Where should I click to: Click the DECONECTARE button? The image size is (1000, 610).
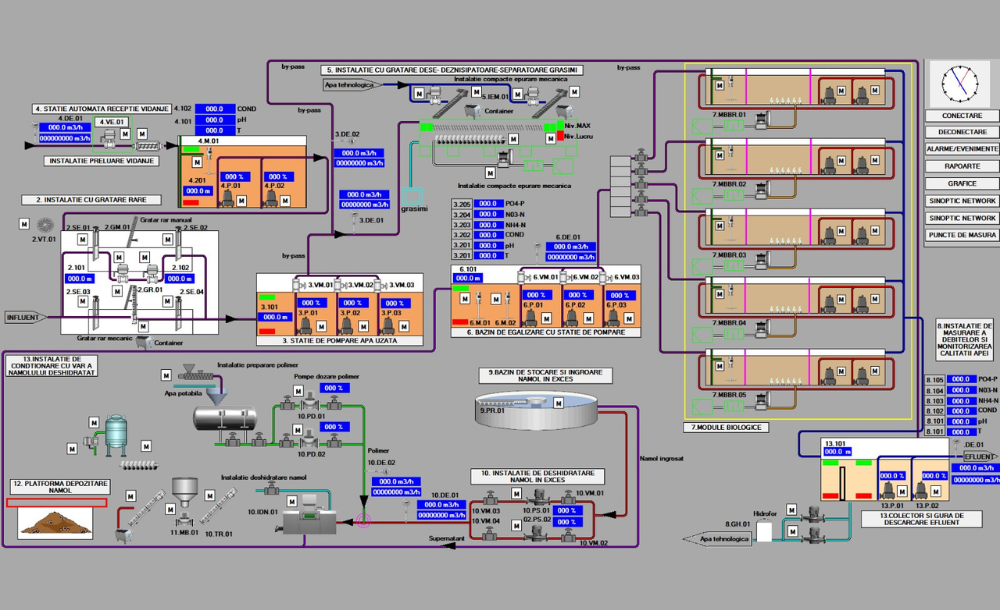(962, 131)
